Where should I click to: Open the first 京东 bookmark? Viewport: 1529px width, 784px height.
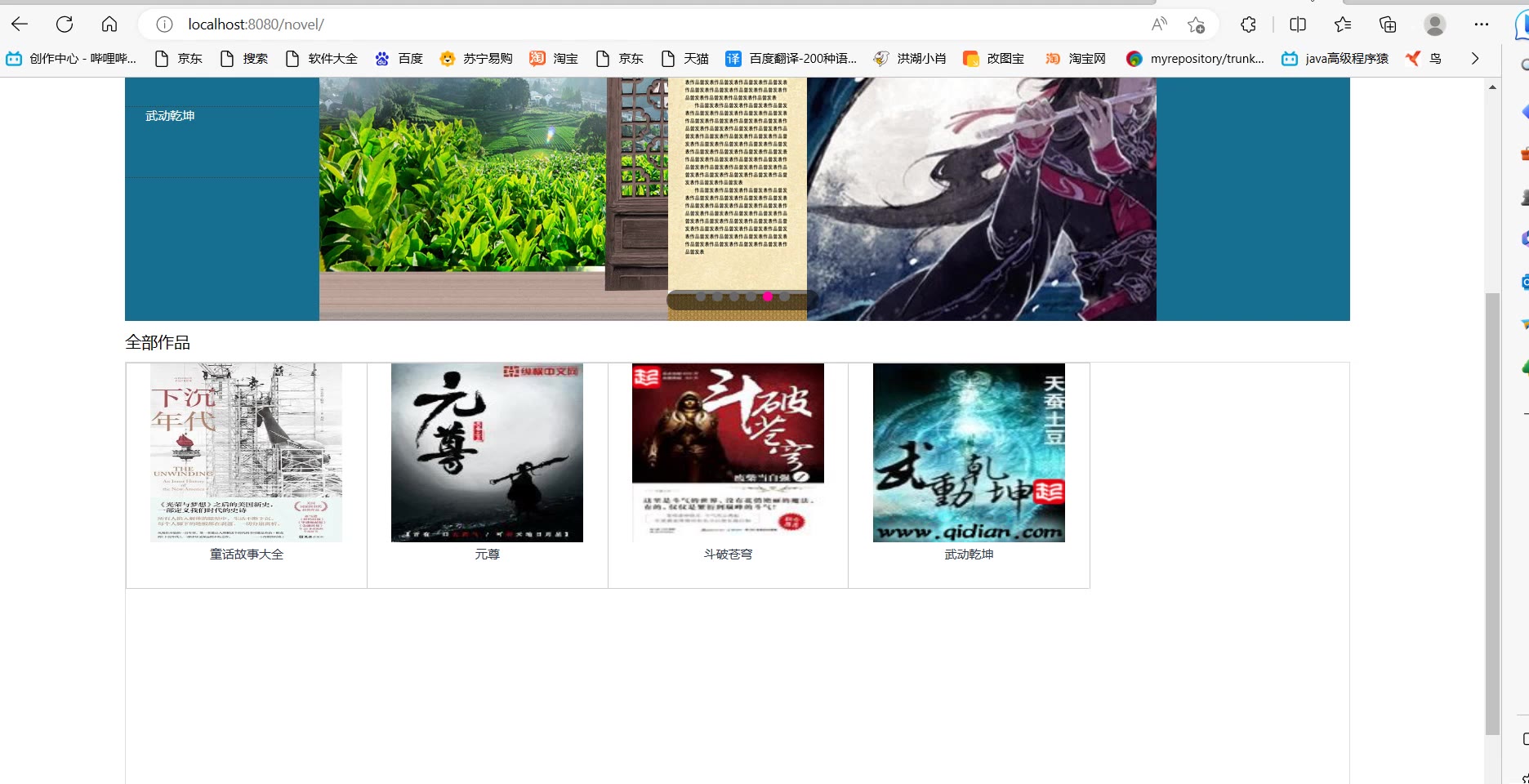[178, 59]
